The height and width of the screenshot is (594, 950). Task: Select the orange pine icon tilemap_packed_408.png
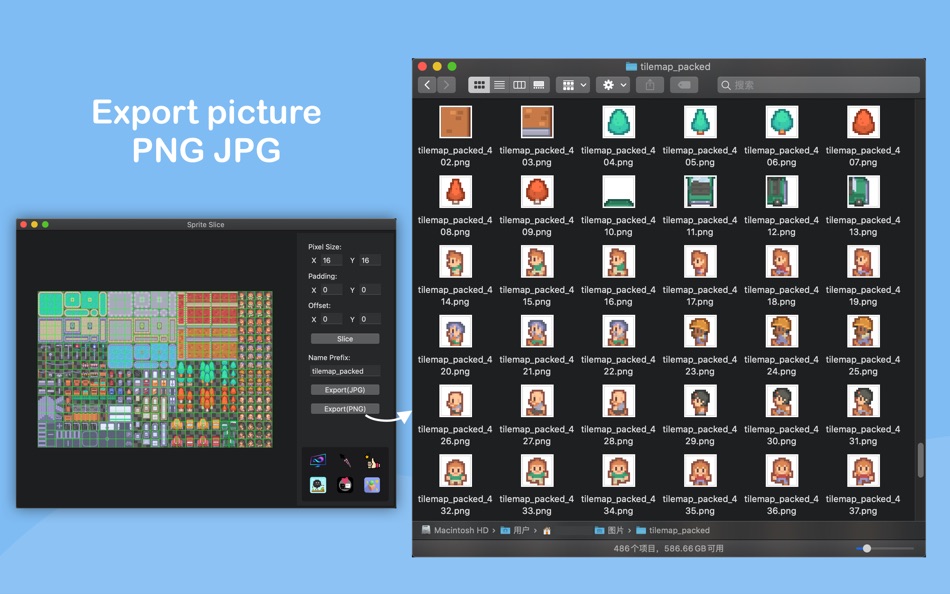point(455,191)
